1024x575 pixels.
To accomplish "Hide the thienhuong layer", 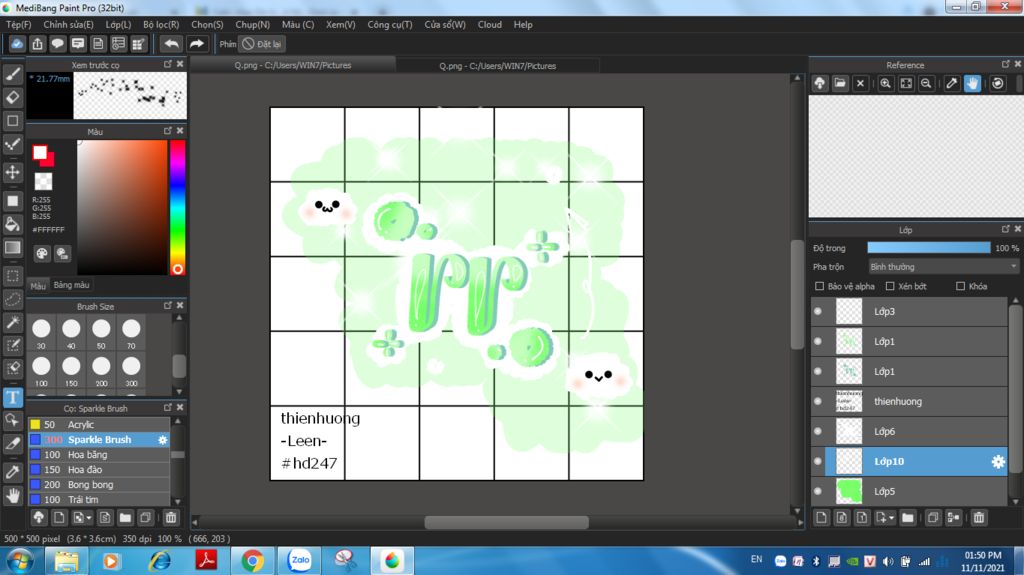I will click(x=818, y=401).
